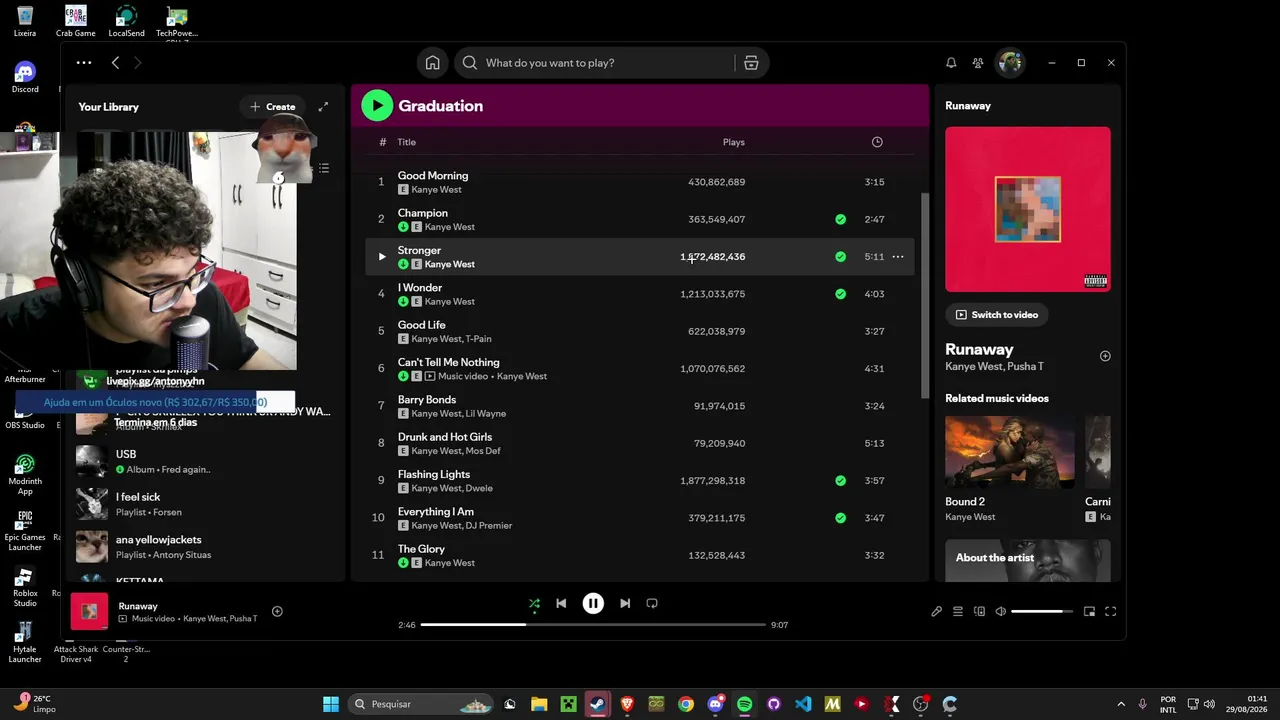Open the artist link Dwele under Flashing Lights

coord(478,488)
